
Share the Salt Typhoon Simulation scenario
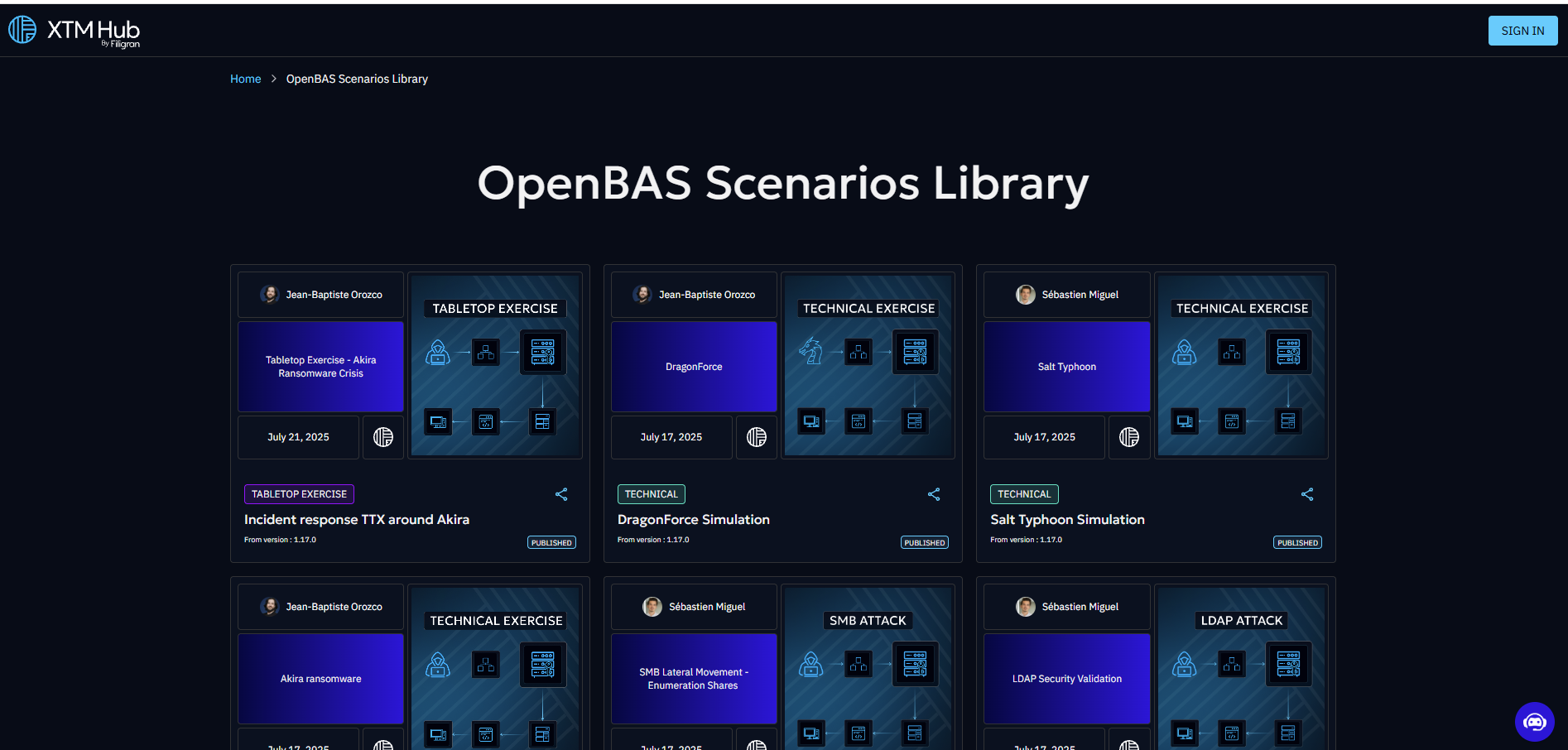click(x=1307, y=494)
